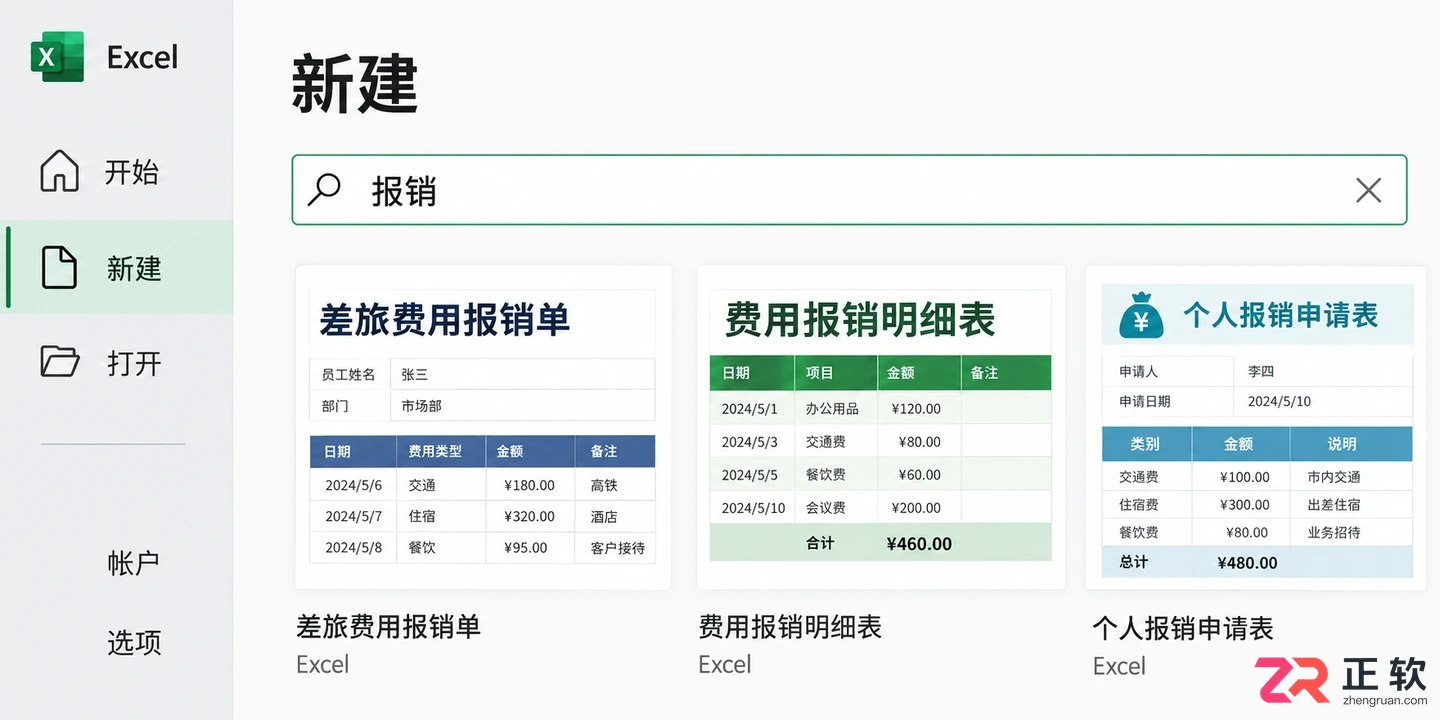Click the 差旅费用报销单 caption below the thumbnail
This screenshot has width=1440, height=720.
pos(388,627)
